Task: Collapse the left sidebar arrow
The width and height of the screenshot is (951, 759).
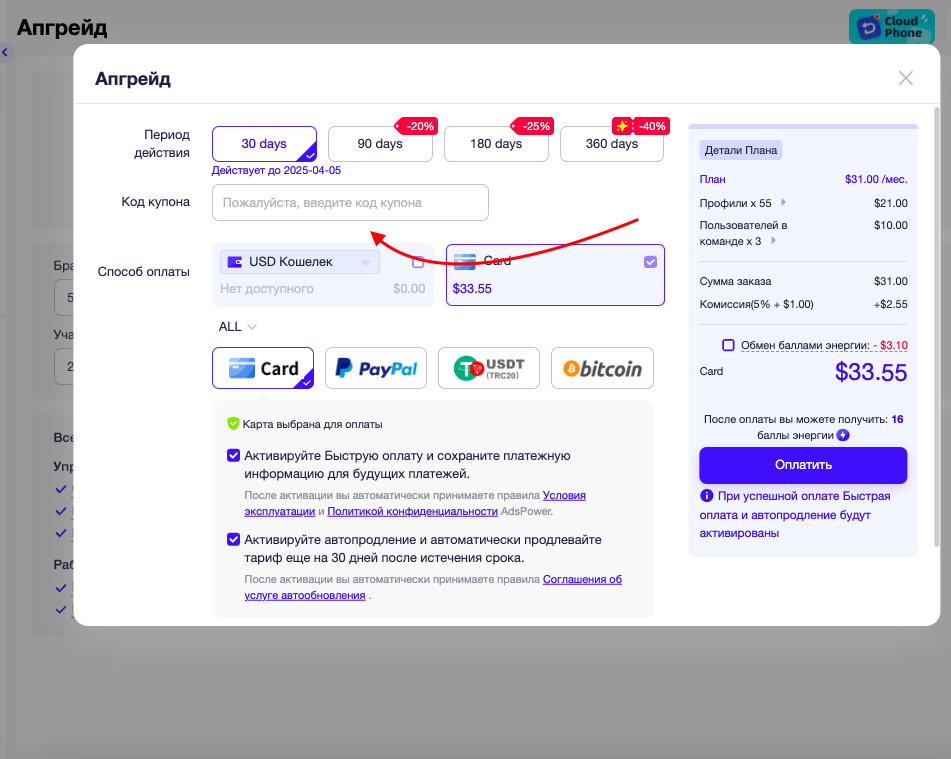Action: [x=5, y=53]
